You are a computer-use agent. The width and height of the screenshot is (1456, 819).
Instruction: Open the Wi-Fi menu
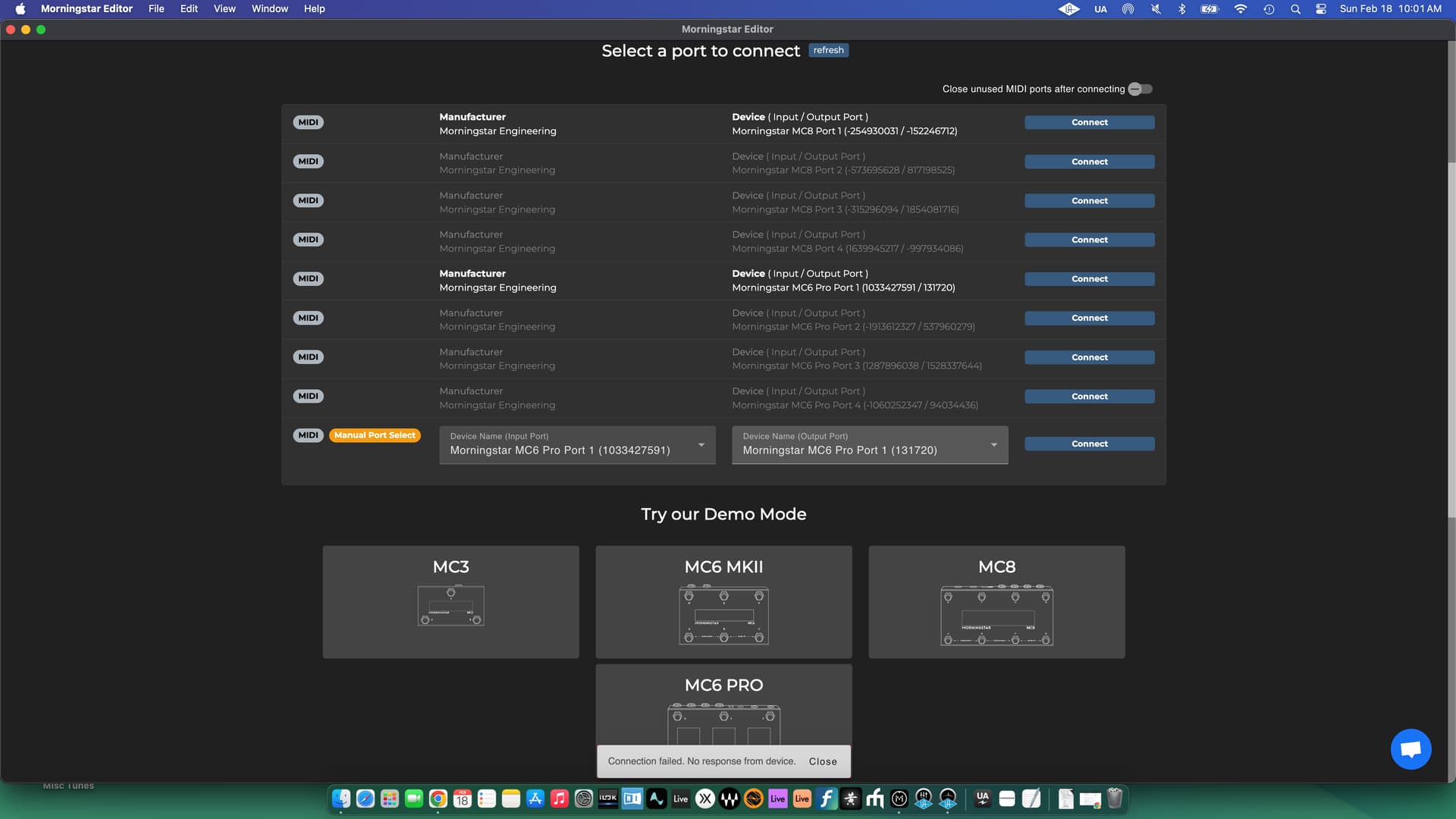pos(1241,9)
